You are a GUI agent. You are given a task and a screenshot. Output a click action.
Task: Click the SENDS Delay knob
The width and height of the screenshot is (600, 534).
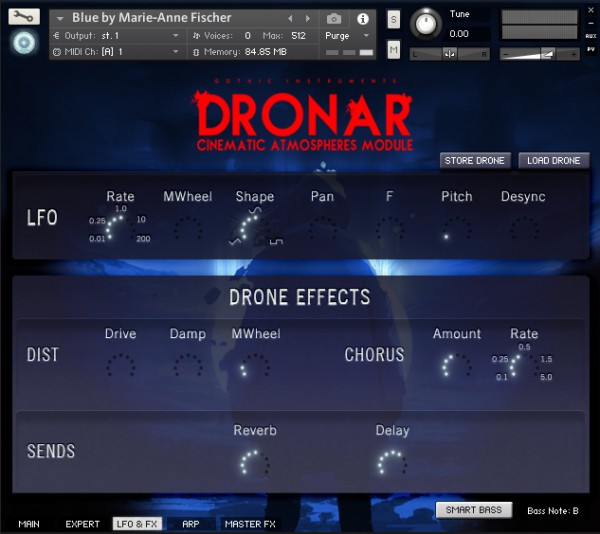(393, 464)
